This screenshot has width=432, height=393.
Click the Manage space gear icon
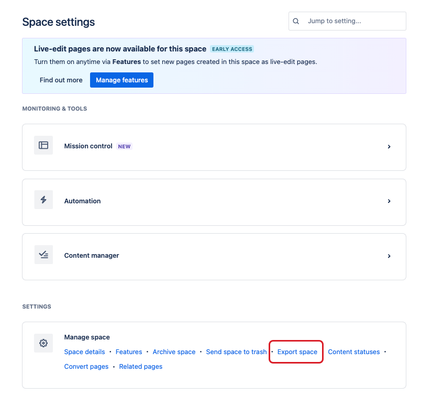click(x=43, y=343)
